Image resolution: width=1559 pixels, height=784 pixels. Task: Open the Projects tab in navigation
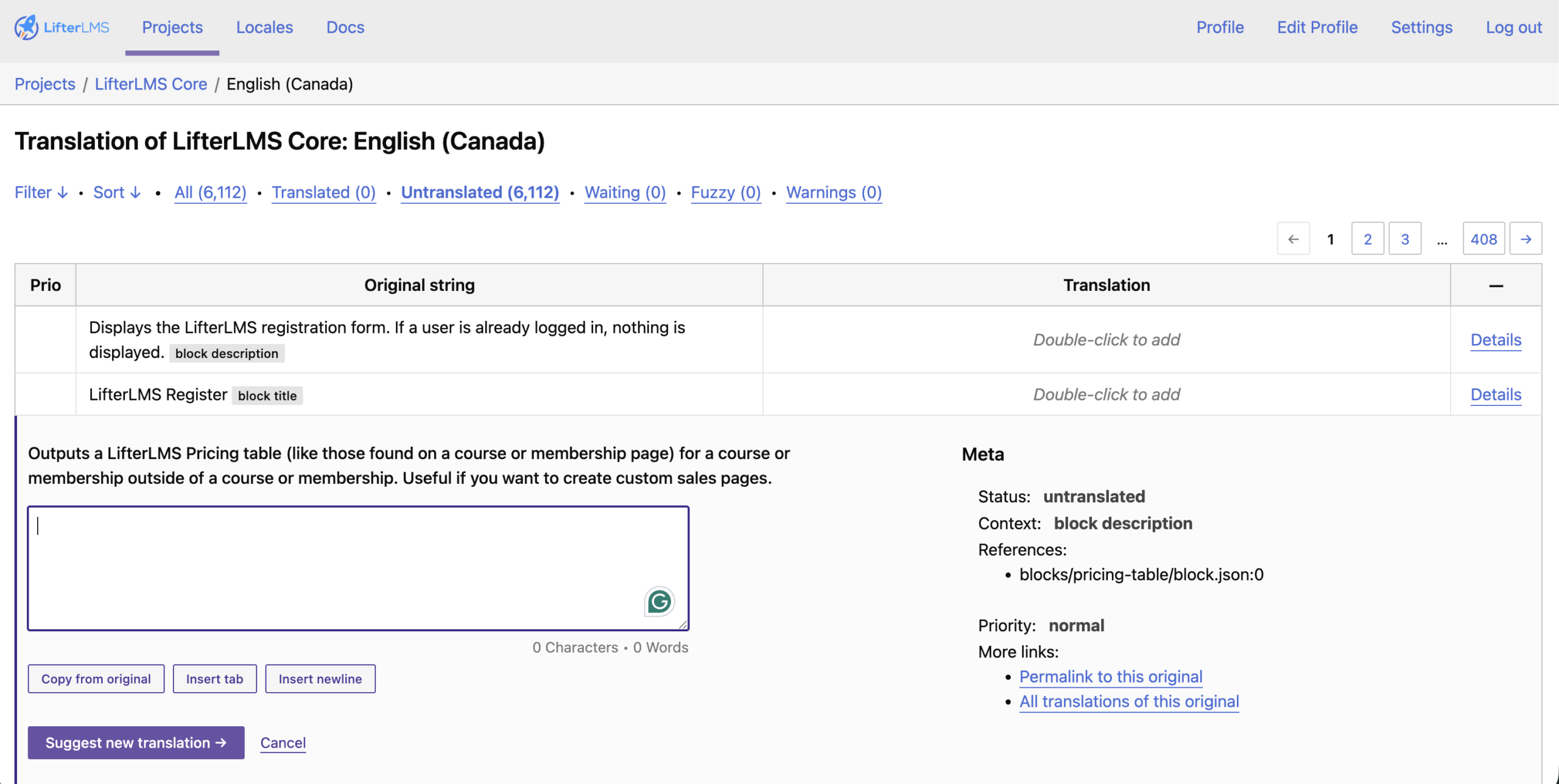click(x=172, y=27)
